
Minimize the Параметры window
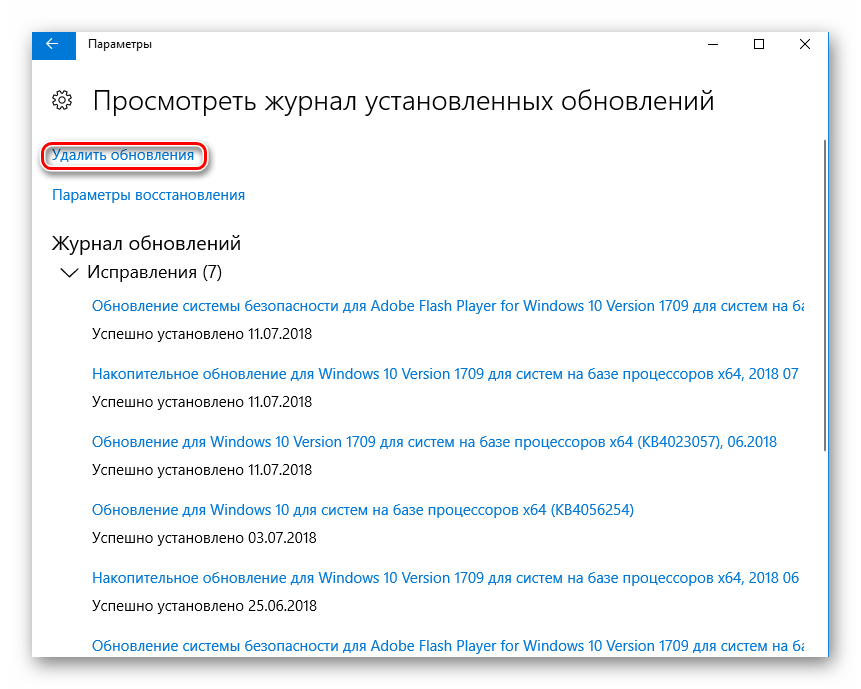click(713, 44)
